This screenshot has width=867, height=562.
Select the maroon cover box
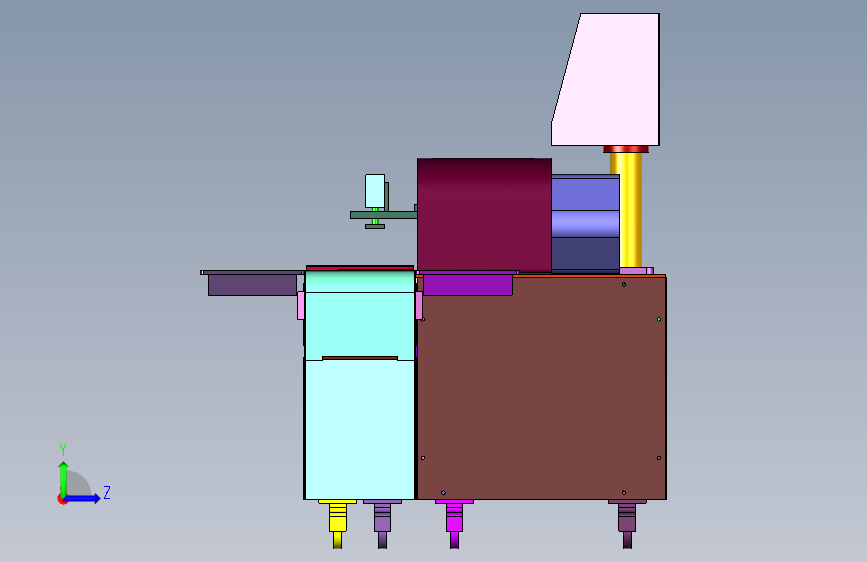(484, 215)
